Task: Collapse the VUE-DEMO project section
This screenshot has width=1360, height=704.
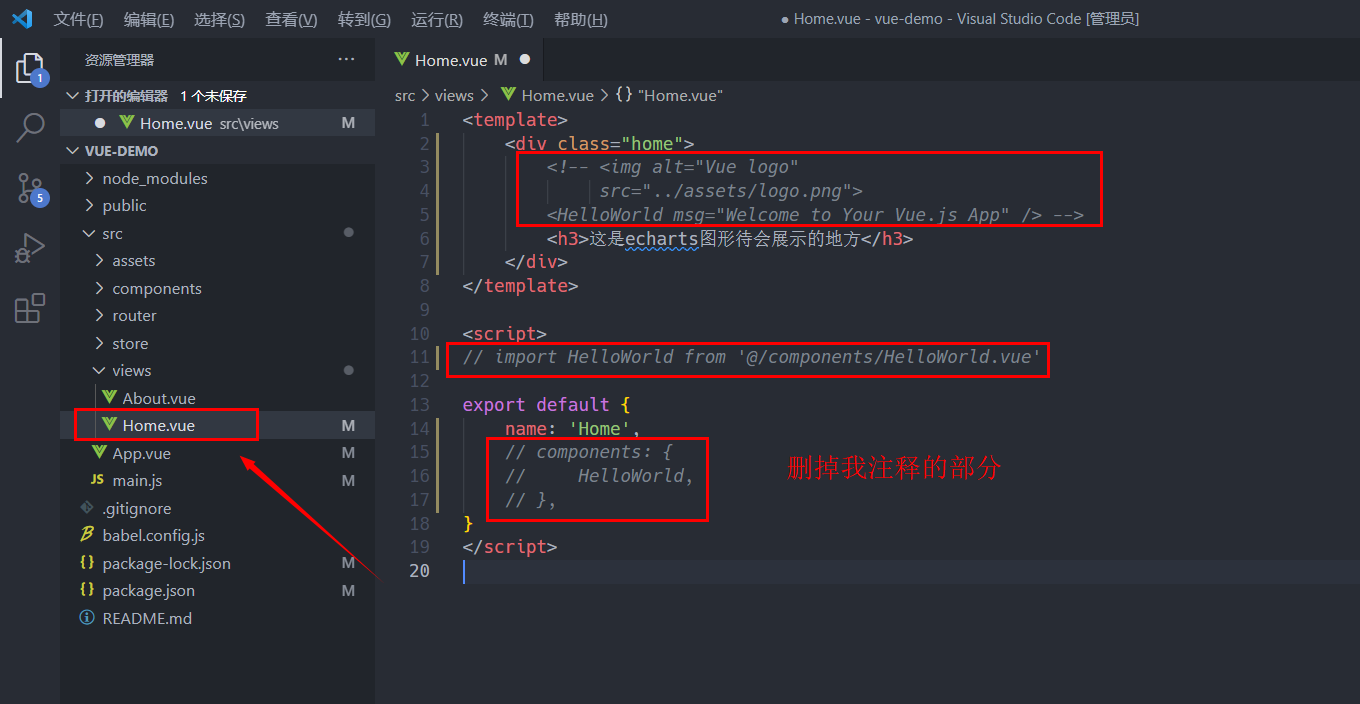Action: [121, 151]
